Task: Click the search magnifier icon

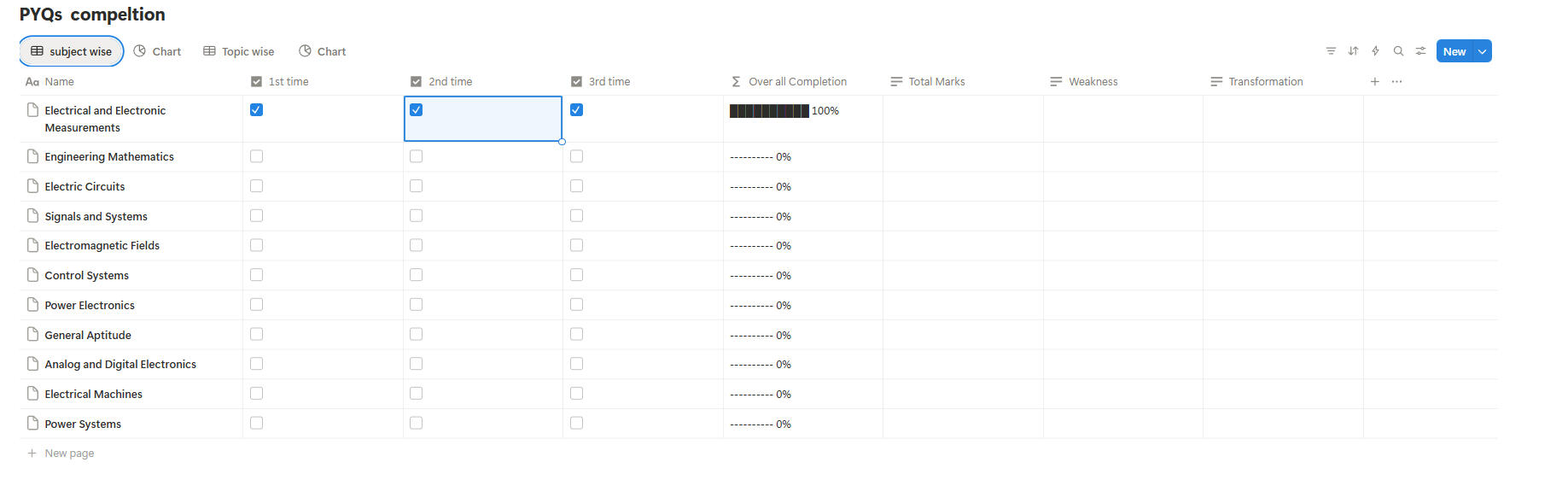Action: (1398, 51)
